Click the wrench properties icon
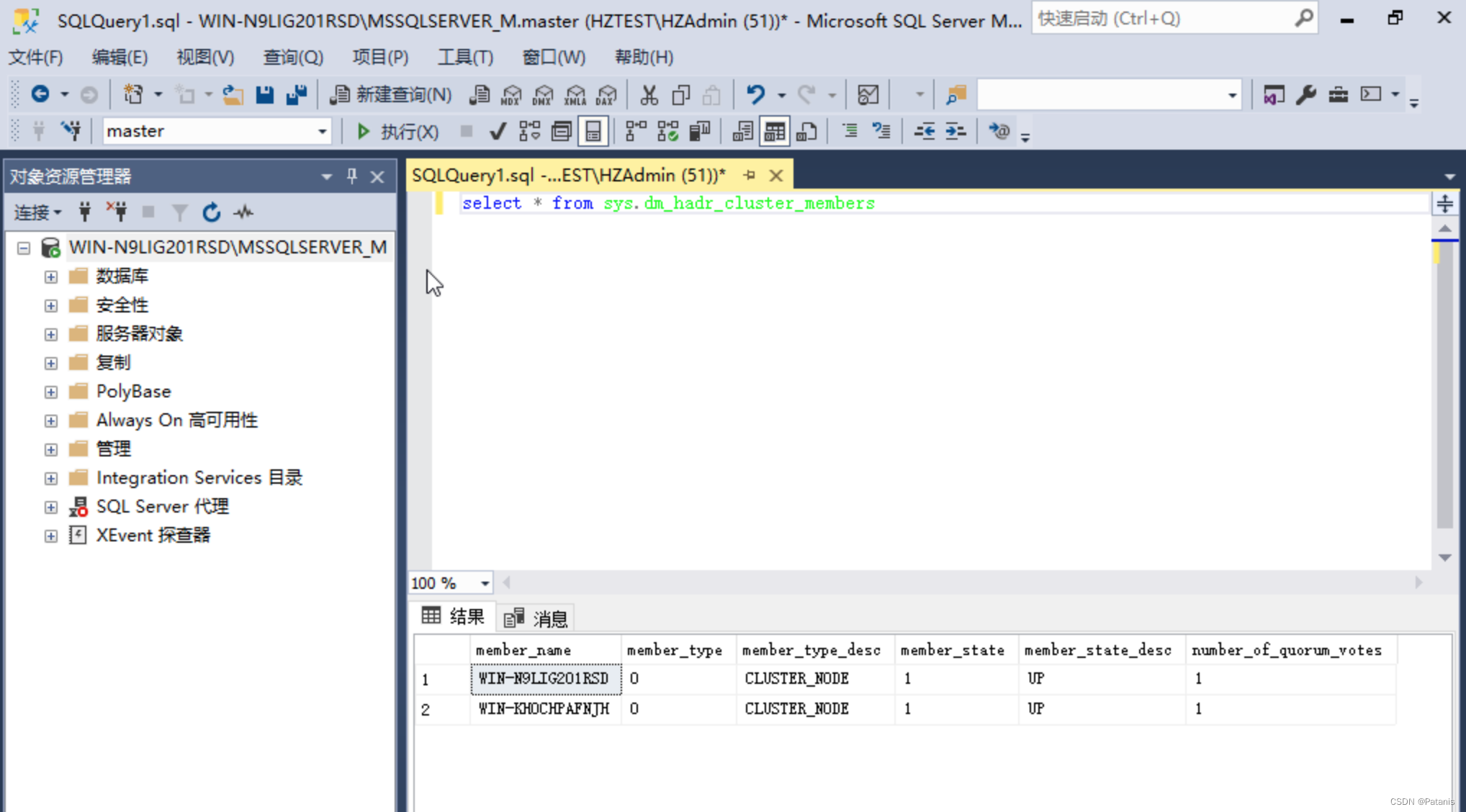 pos(1305,94)
